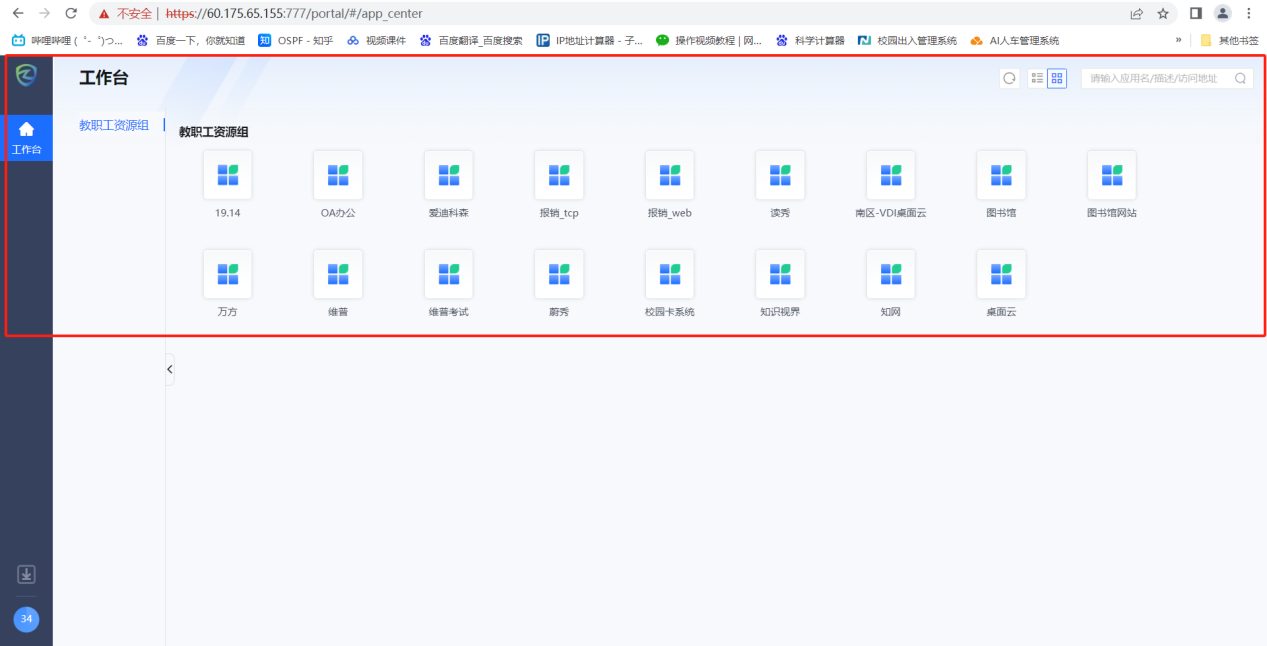Image resolution: width=1267 pixels, height=646 pixels.
Task: Open the 知网 application
Action: tap(890, 275)
